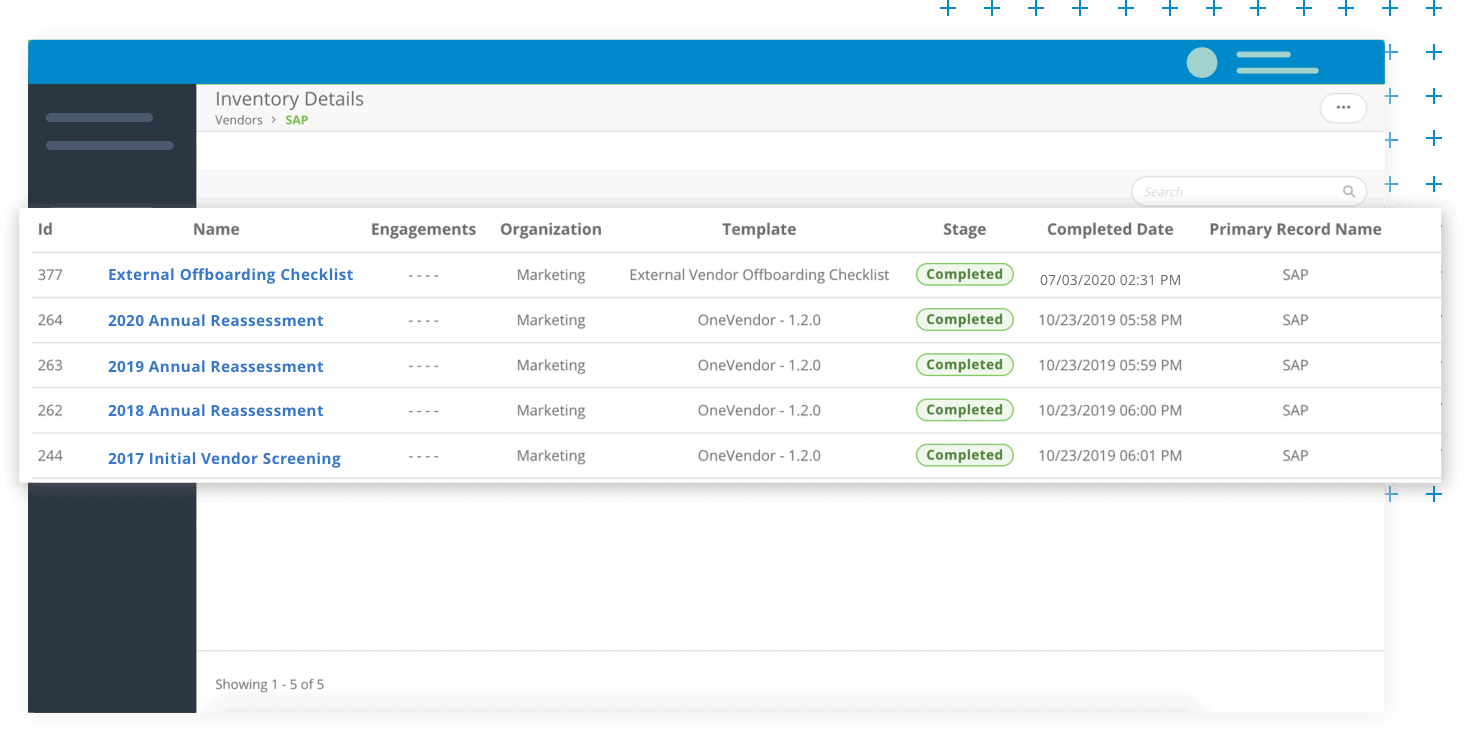Sort by the Completed Date column header
Viewport: 1464px width, 740px height.
(x=1110, y=229)
